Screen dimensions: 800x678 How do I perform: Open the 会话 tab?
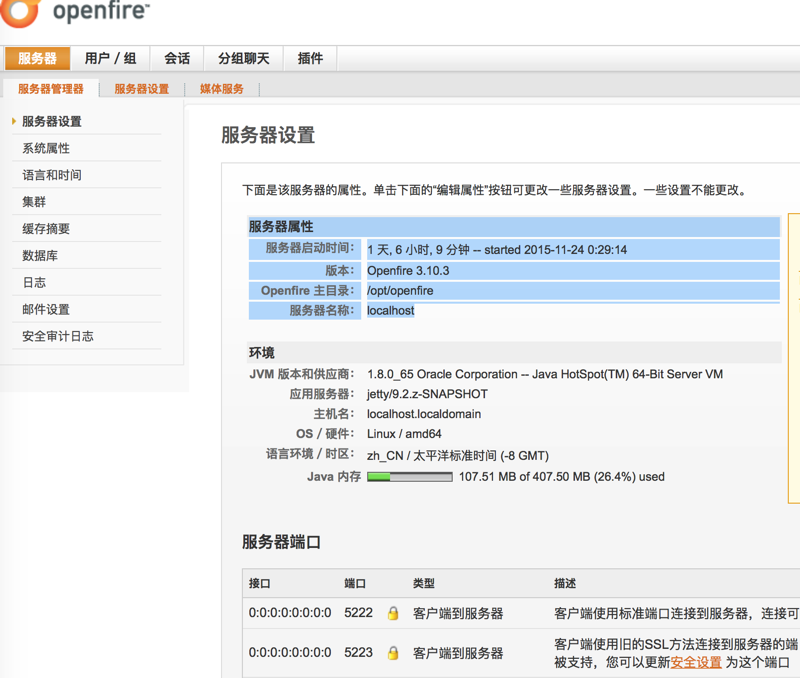pos(177,58)
